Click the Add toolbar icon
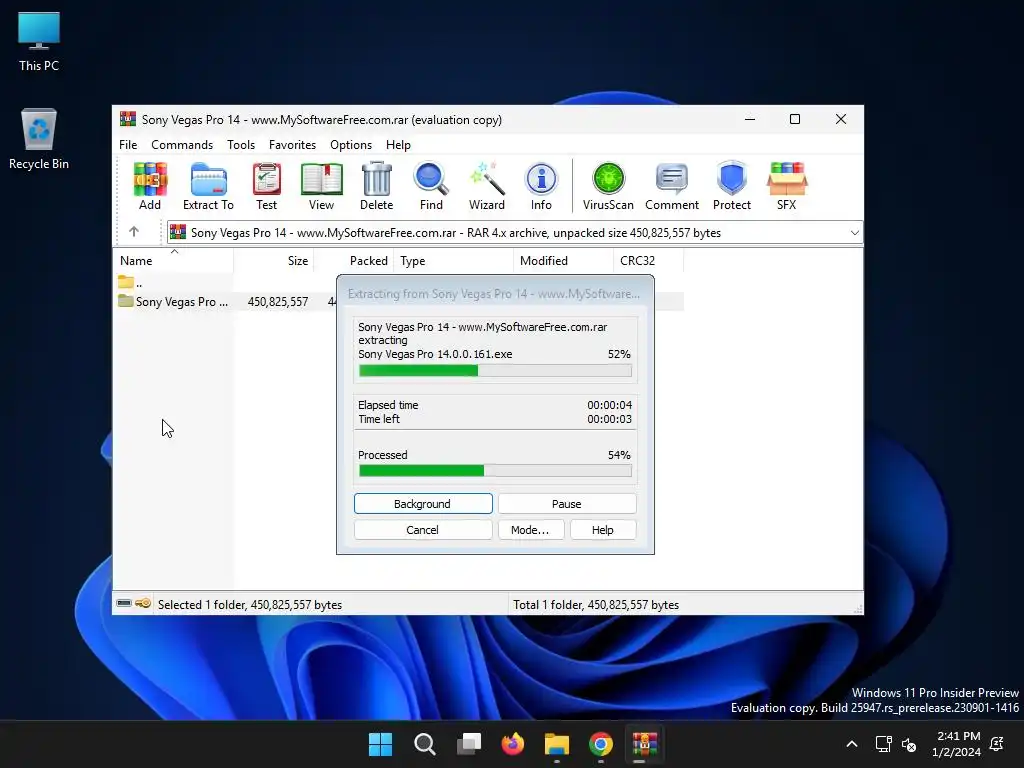1024x768 pixels. [150, 186]
